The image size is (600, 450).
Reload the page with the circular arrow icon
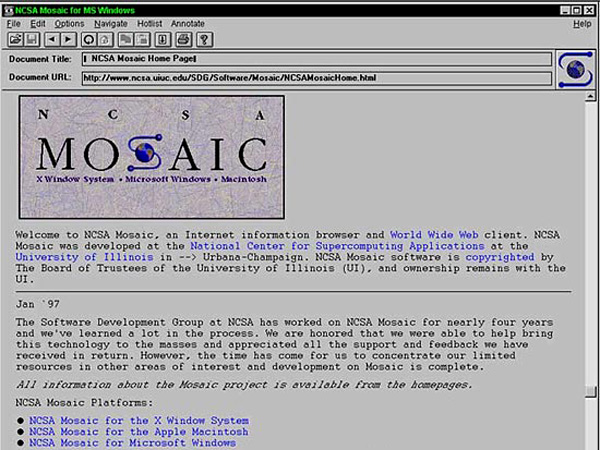tap(89, 40)
